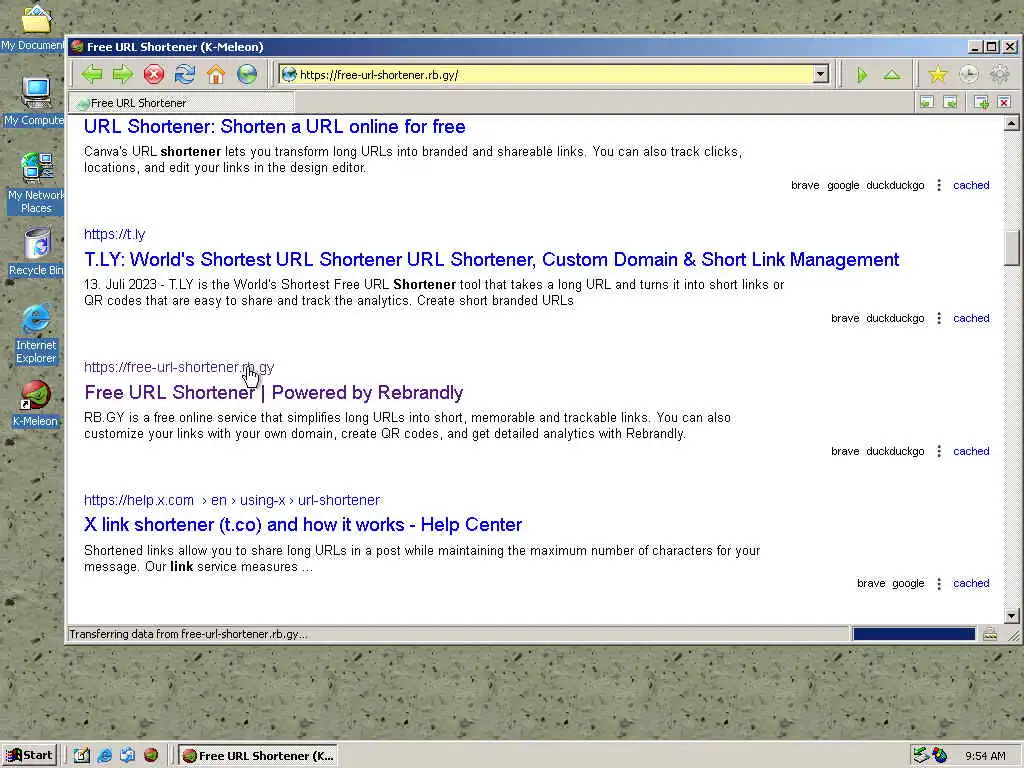Click the 9:54 AM system clock
Screen dimensions: 1024x768
click(985, 756)
